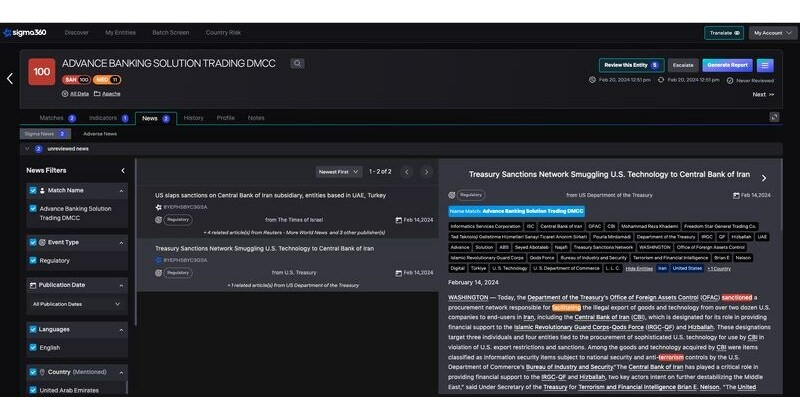The width and height of the screenshot is (800, 419).
Task: Click the search icon beside entity name
Action: tap(297, 63)
